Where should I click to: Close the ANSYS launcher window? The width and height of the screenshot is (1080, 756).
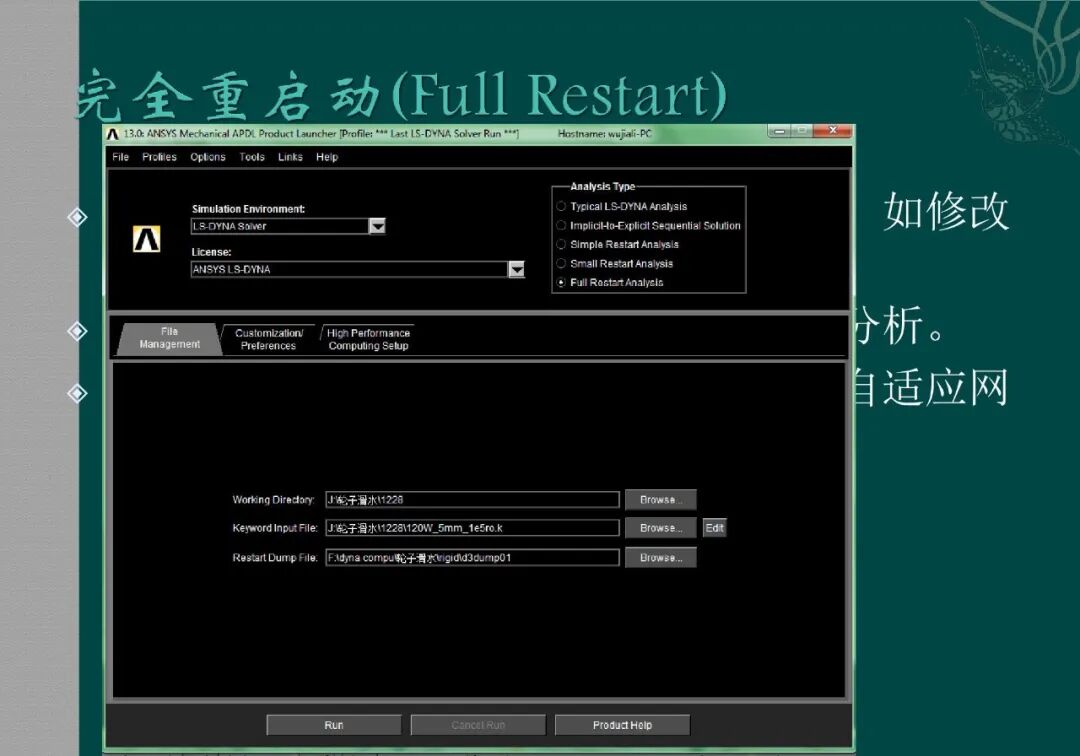833,131
